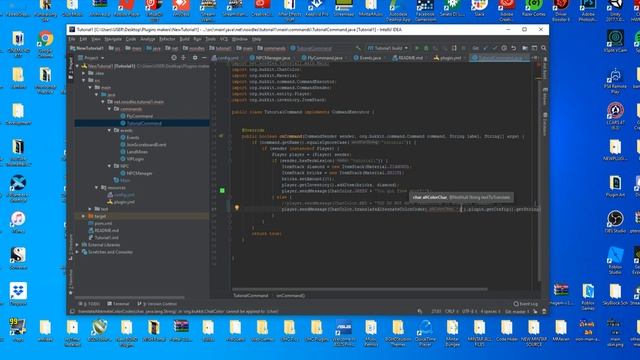Viewport: 640px width, 360px height.
Task: Click the green square gutter marker
Action: point(222,190)
